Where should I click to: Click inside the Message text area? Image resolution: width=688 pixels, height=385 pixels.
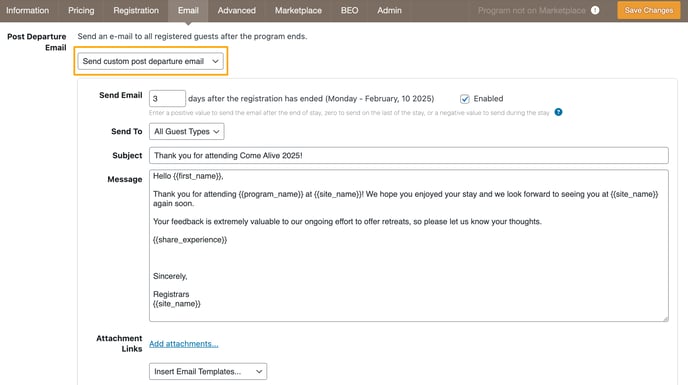[408, 246]
